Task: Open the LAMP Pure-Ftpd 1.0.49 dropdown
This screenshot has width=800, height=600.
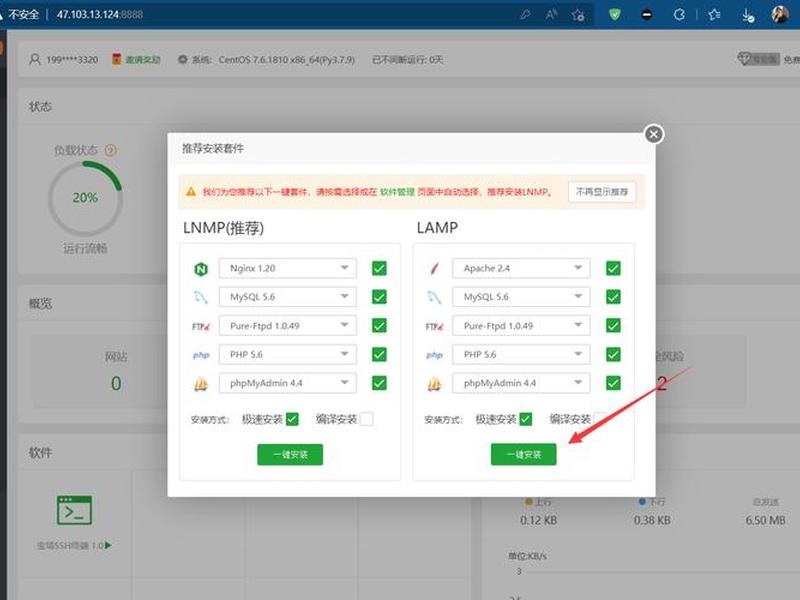Action: click(x=521, y=326)
